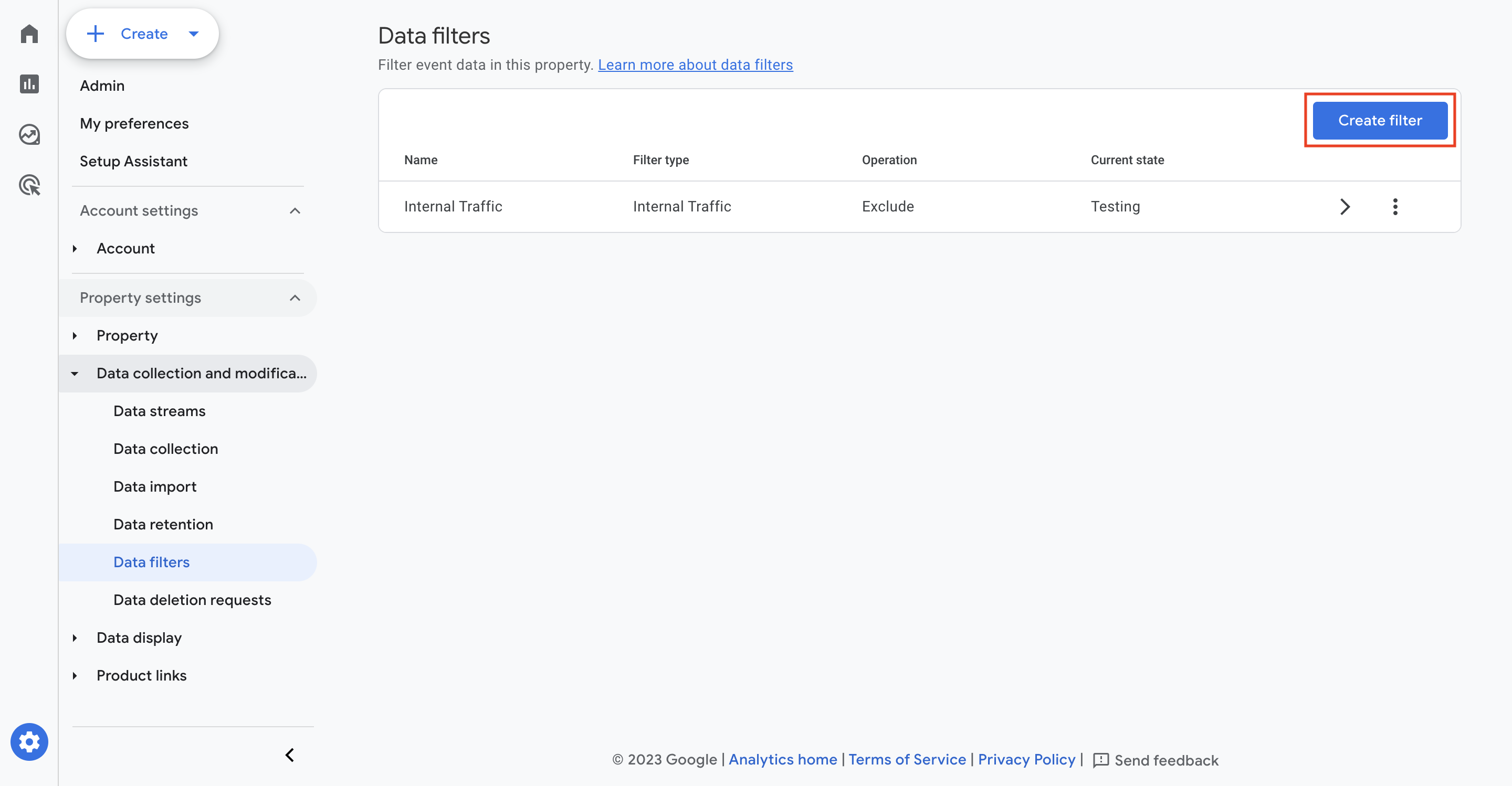The height and width of the screenshot is (786, 1512).
Task: Collapse the Account settings section
Action: [295, 210]
